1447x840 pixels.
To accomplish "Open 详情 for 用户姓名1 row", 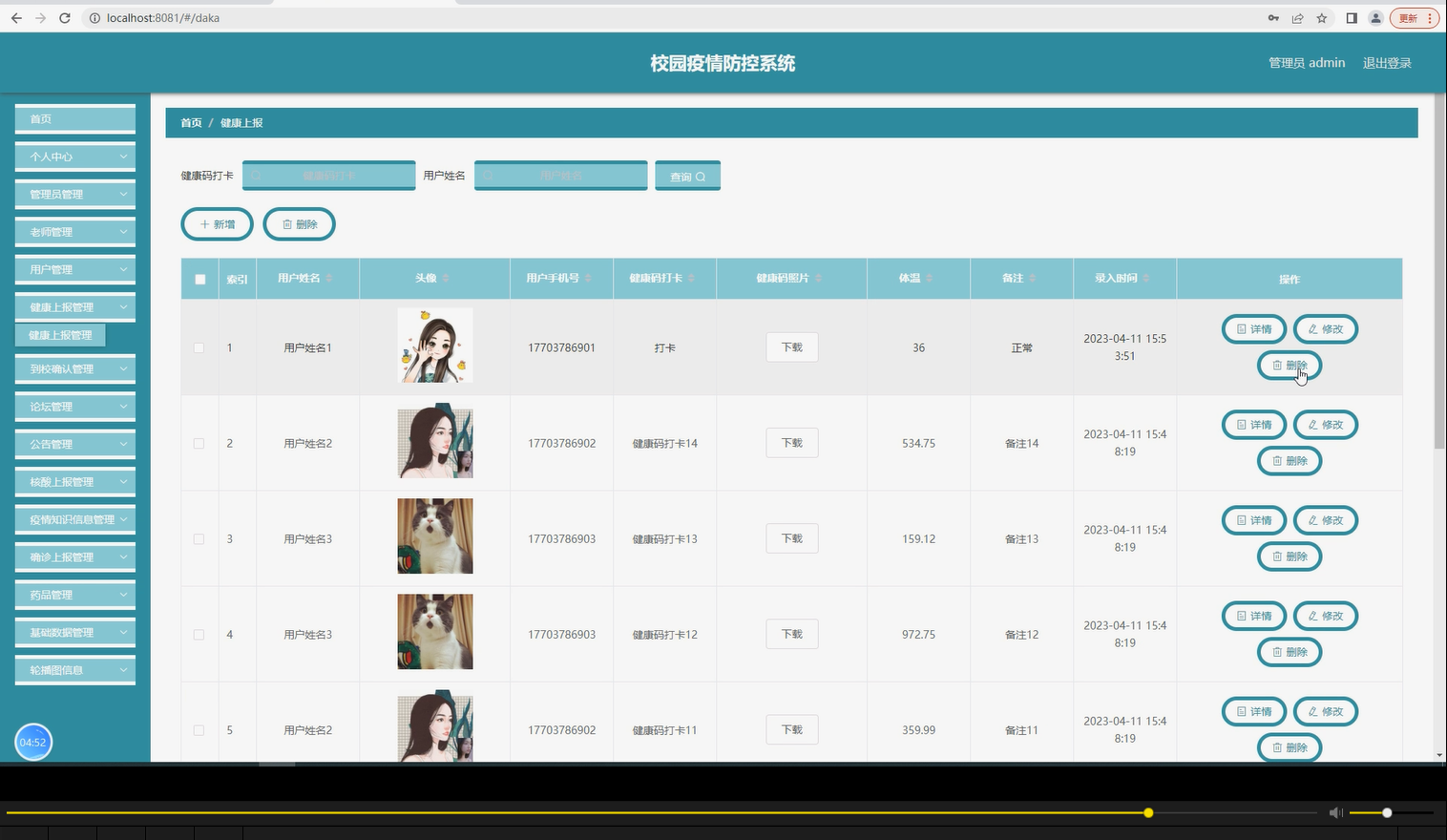I will 1254,329.
